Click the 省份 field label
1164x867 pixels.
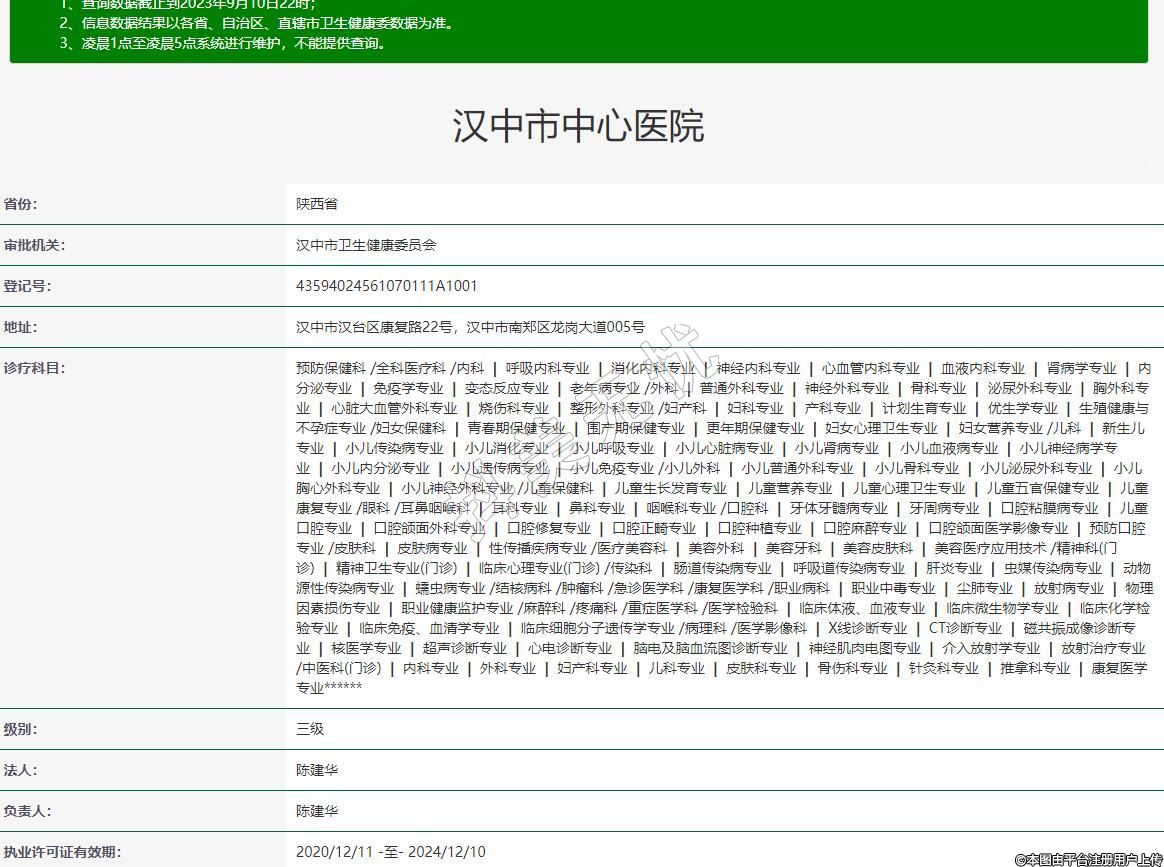[20, 204]
